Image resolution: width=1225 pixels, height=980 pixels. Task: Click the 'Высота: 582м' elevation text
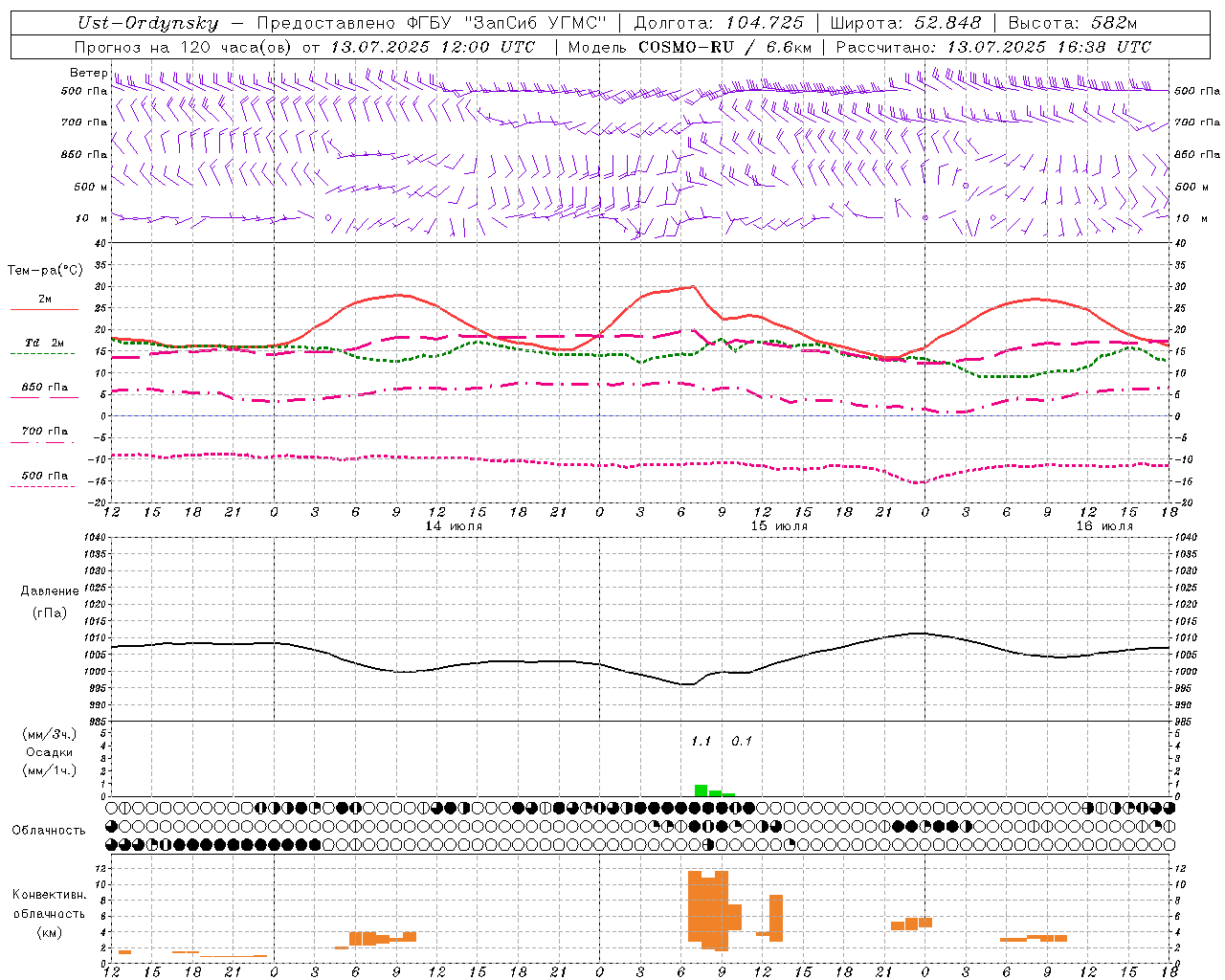pos(1072,24)
